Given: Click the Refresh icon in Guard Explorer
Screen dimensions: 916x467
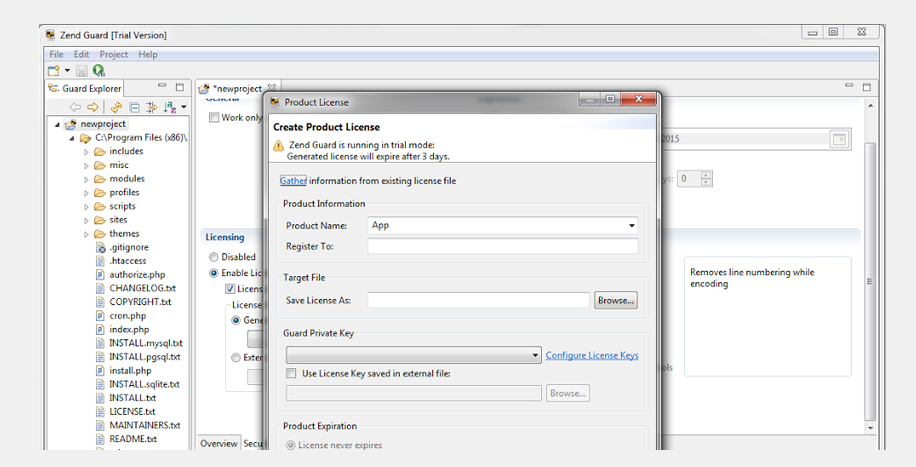Looking at the screenshot, I should (116, 107).
